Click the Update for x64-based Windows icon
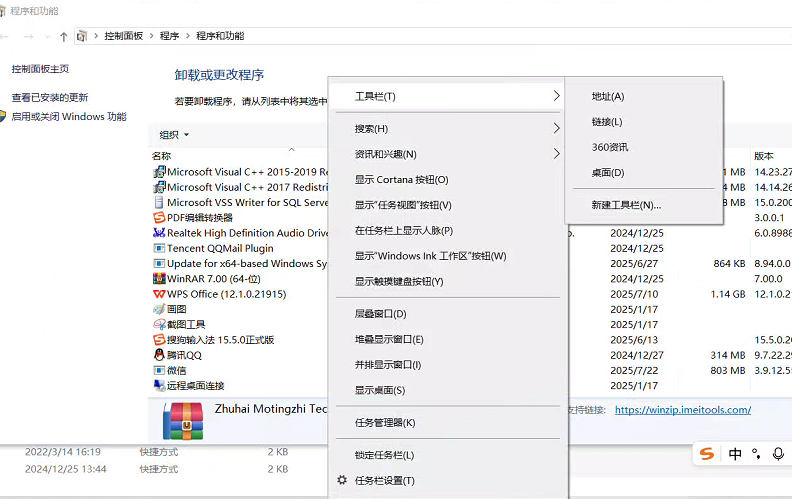The height and width of the screenshot is (499, 792). click(x=159, y=264)
